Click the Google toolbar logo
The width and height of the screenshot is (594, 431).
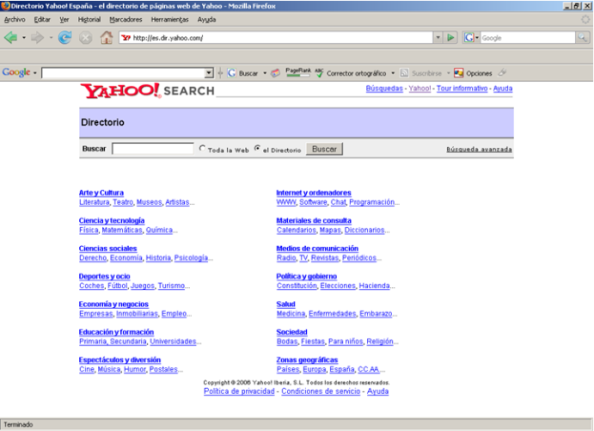16,72
